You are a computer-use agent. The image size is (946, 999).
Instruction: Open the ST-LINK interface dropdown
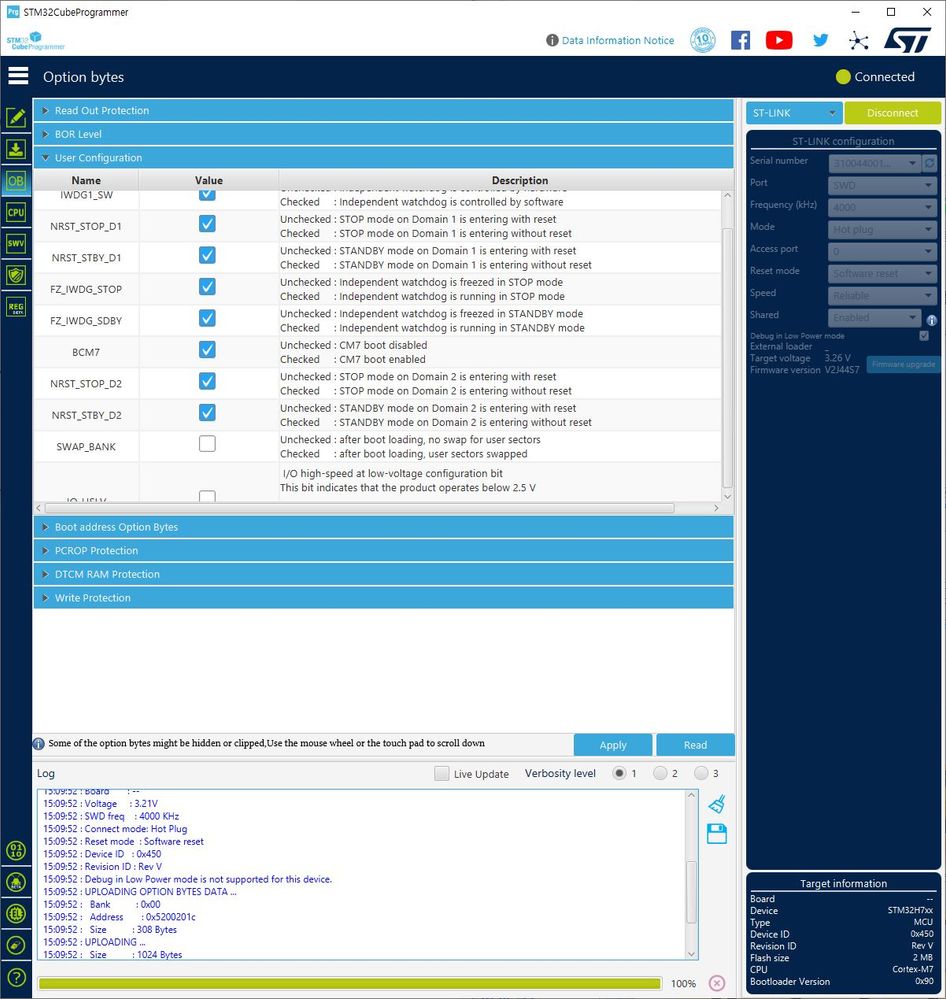click(x=794, y=113)
